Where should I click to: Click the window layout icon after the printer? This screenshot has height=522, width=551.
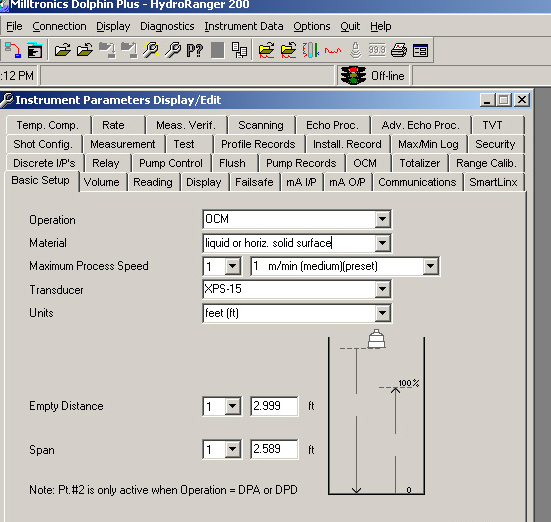[x=420, y=50]
